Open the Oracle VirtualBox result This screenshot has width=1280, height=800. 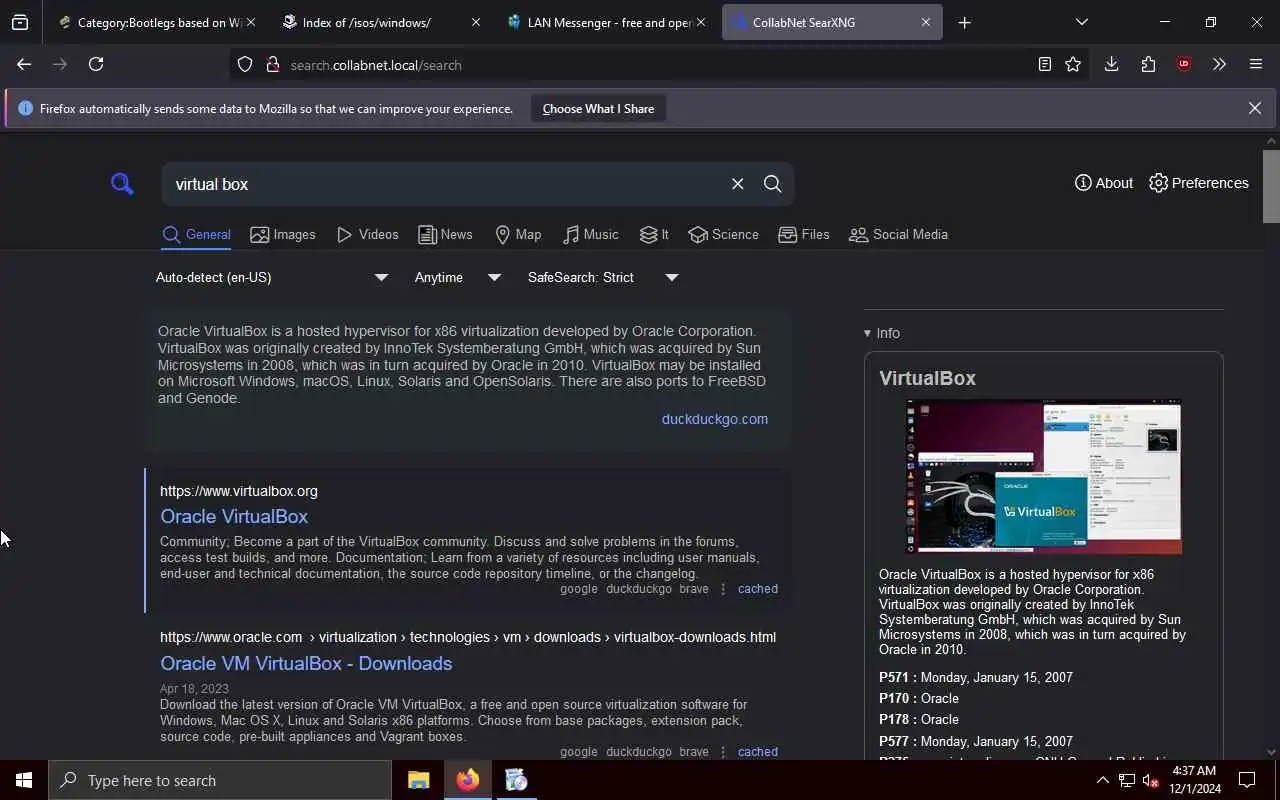point(234,517)
